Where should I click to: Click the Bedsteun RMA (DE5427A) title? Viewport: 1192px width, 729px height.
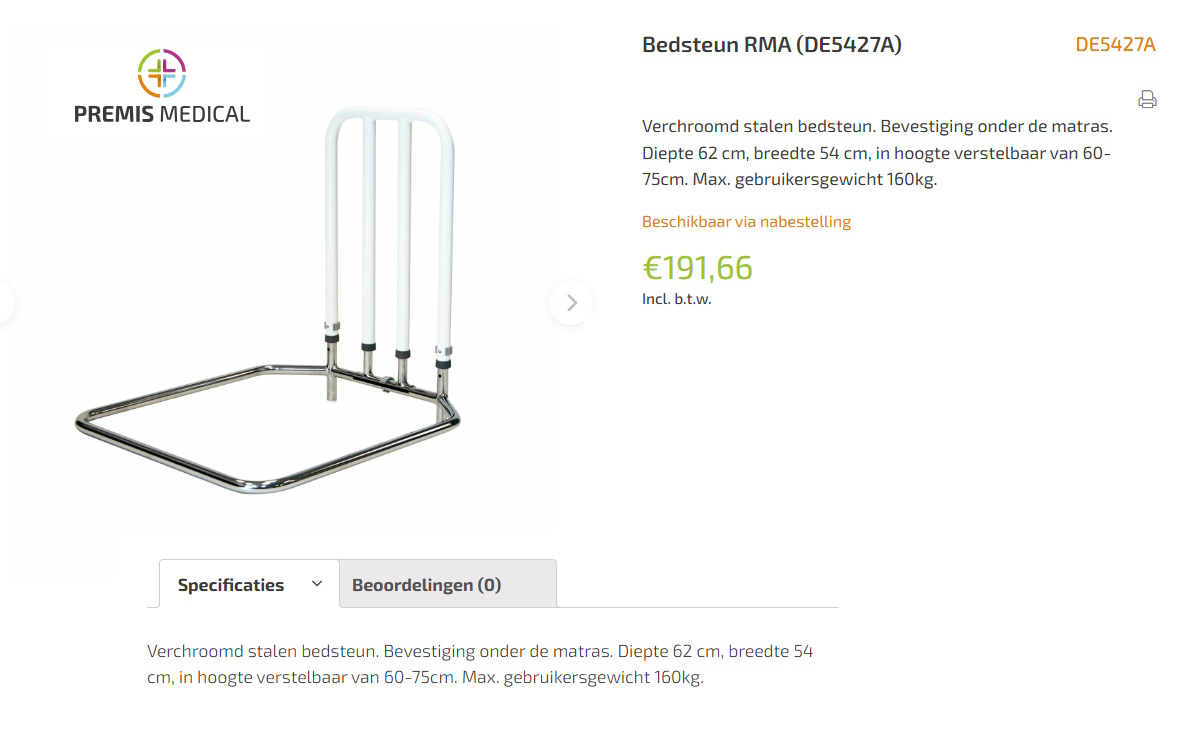[771, 44]
